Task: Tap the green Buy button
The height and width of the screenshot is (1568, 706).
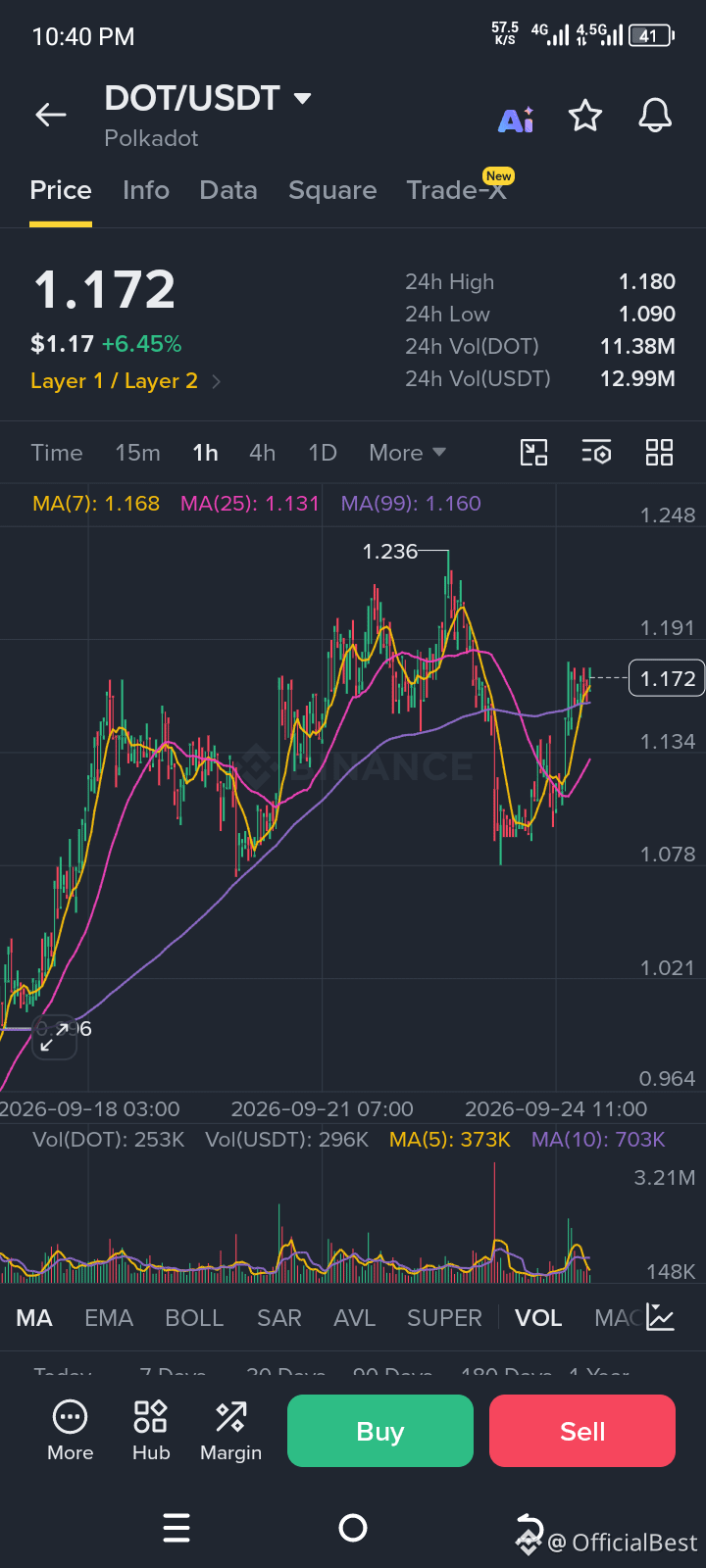Action: point(380,1431)
